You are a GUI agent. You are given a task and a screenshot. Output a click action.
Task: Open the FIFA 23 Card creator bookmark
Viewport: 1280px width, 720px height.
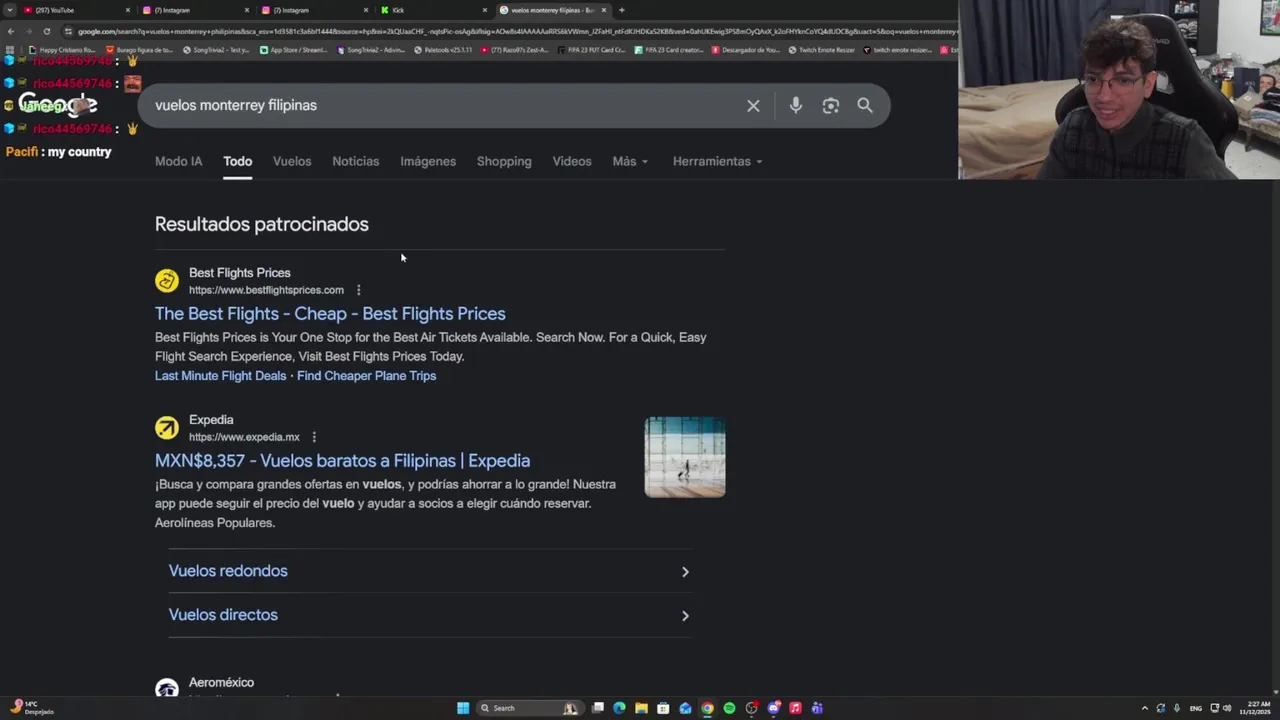point(669,50)
